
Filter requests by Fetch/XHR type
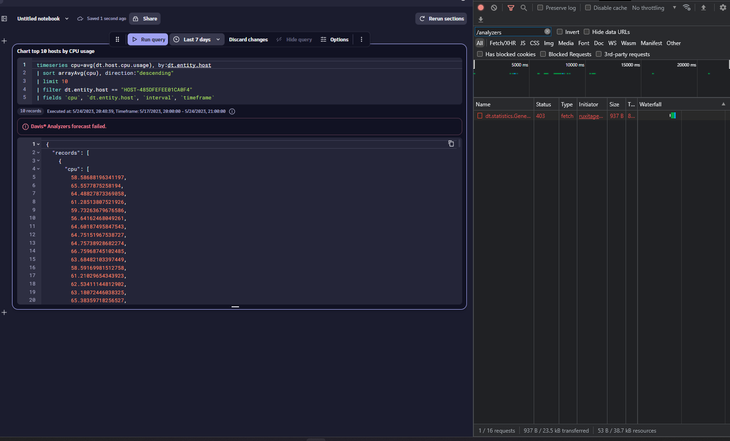[502, 43]
